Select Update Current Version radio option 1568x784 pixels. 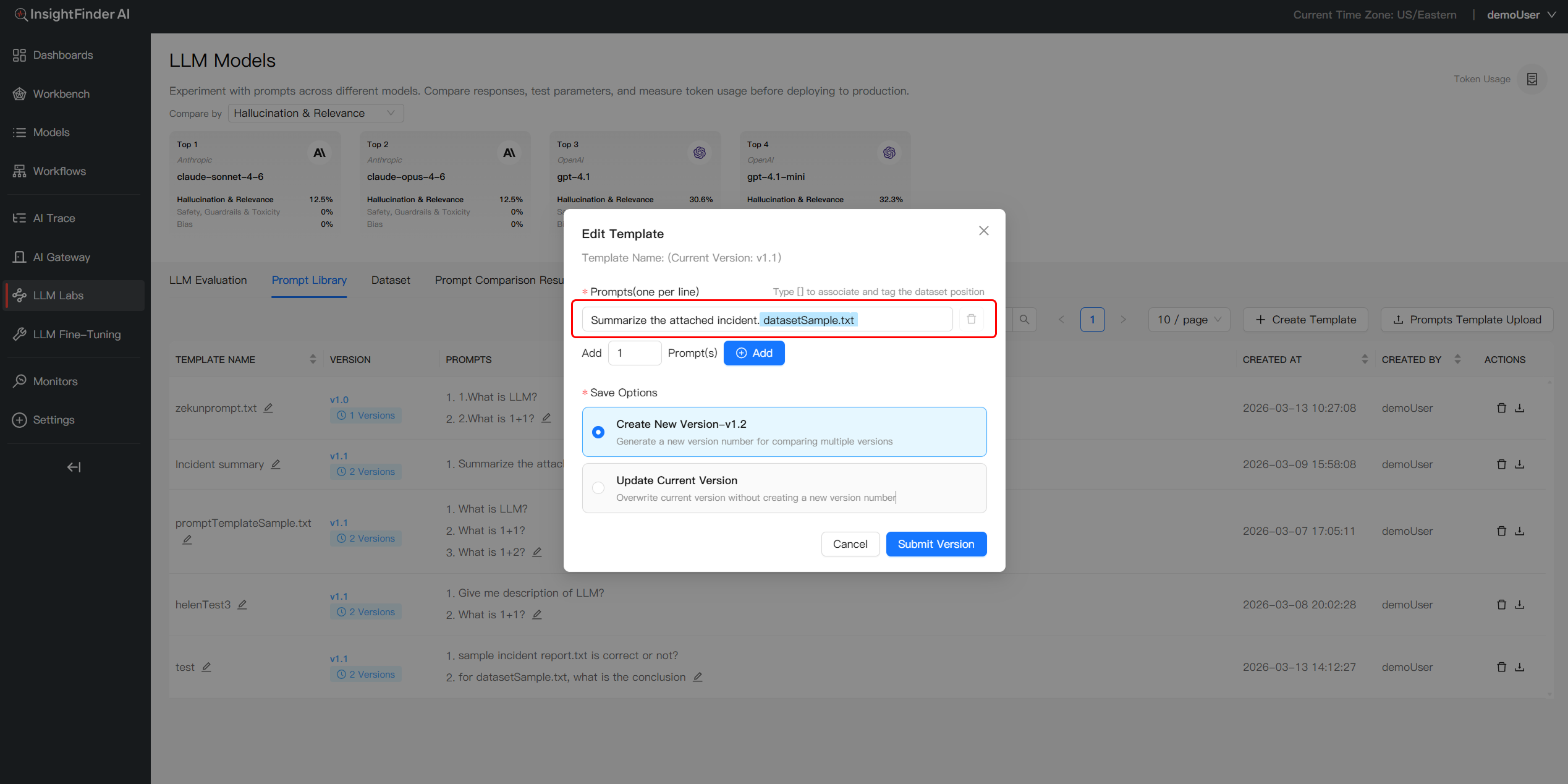[x=598, y=488]
